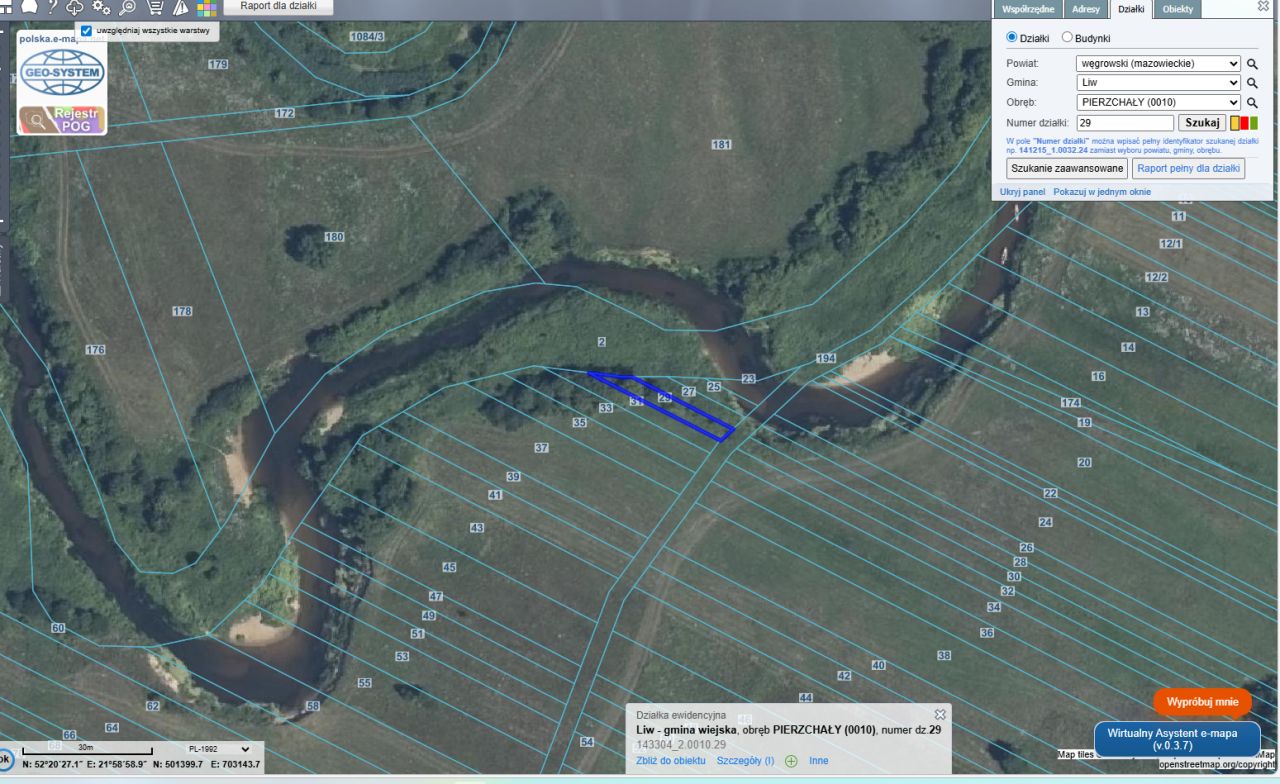Click parcel label 43 on the map
This screenshot has height=784, width=1280.
[x=477, y=528]
